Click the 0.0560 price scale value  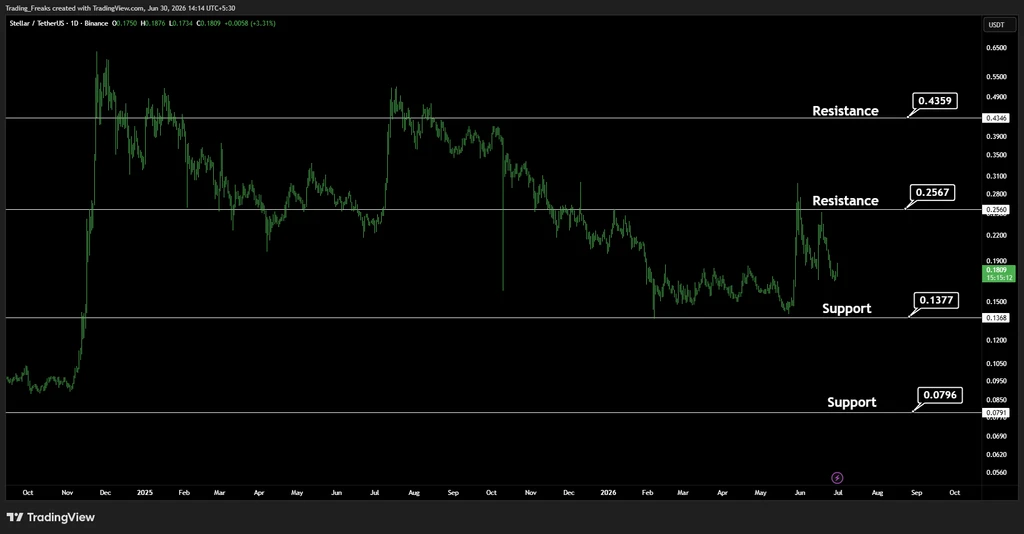point(996,473)
